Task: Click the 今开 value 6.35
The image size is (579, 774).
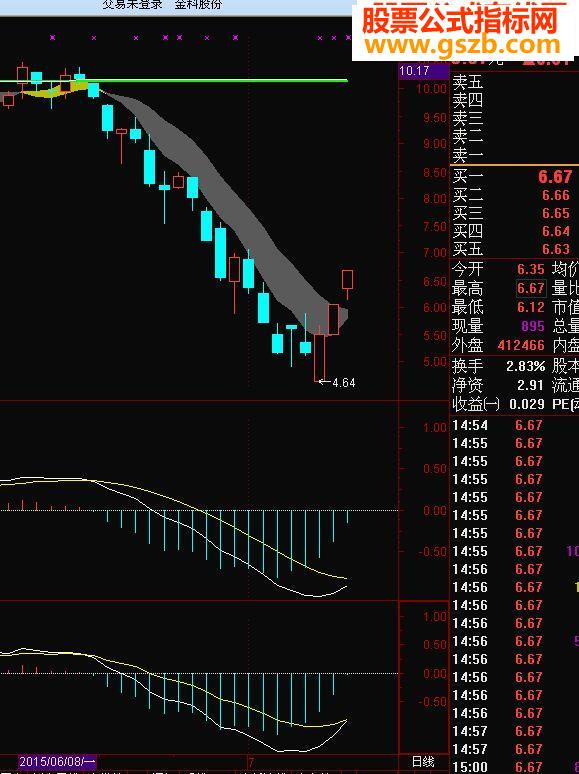Action: 531,270
